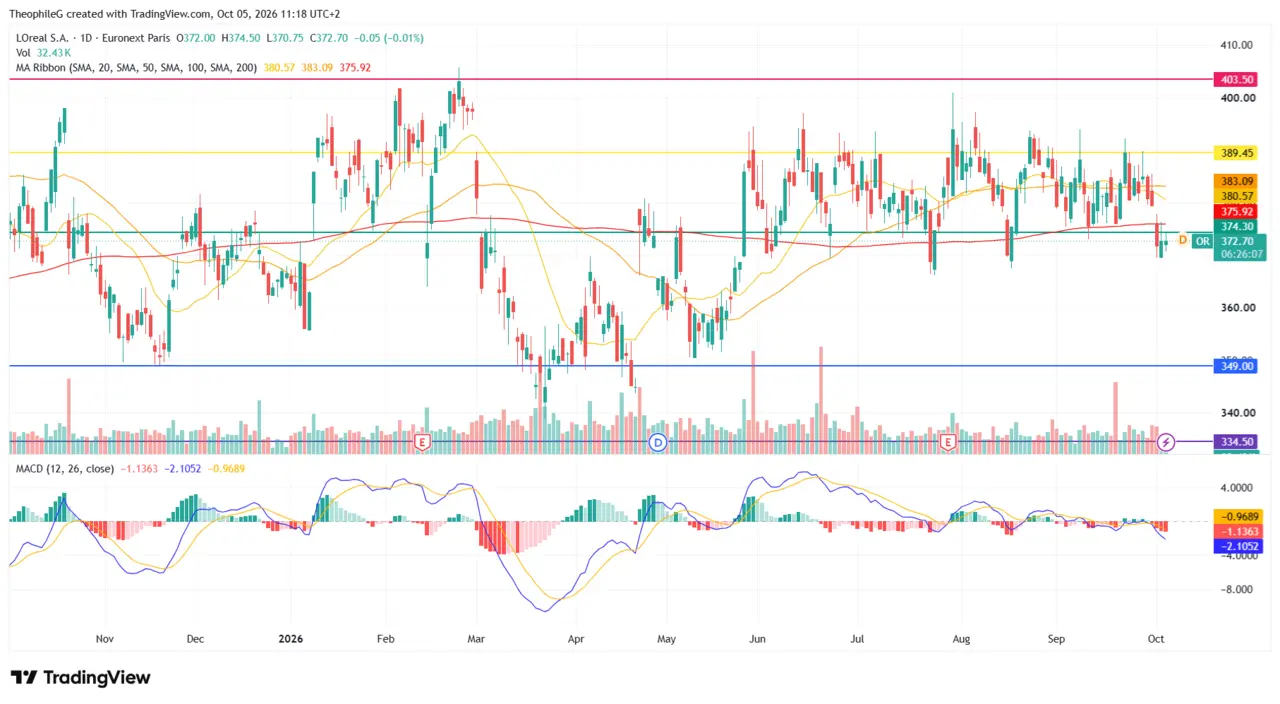The height and width of the screenshot is (704, 1280).
Task: Click the blue dividend D marker
Action: pos(658,441)
